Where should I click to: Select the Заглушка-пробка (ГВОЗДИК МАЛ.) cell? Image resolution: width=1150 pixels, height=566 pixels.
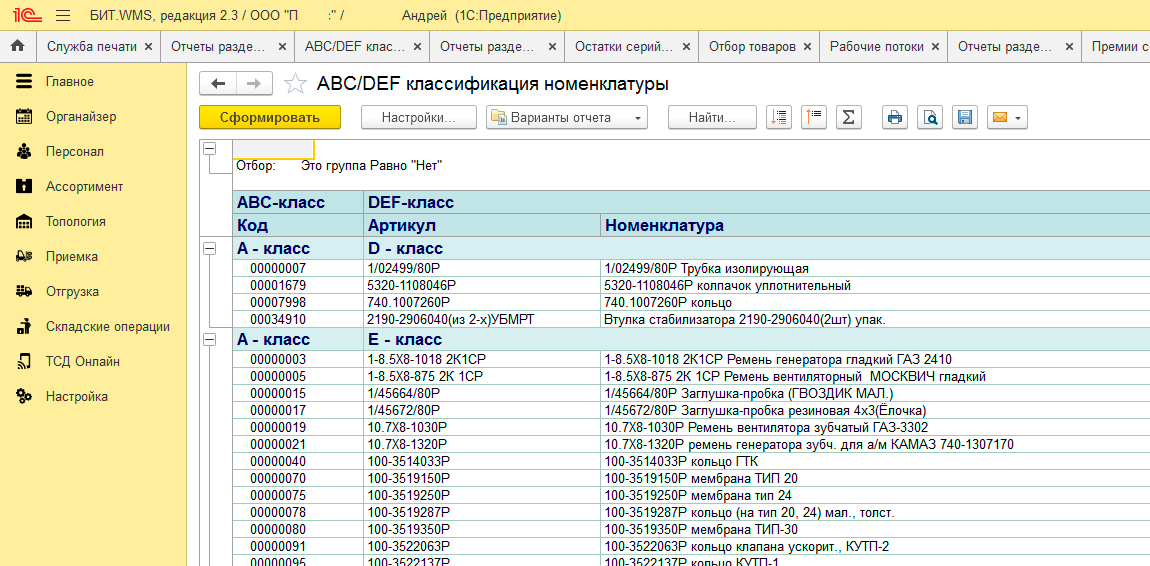[875, 393]
